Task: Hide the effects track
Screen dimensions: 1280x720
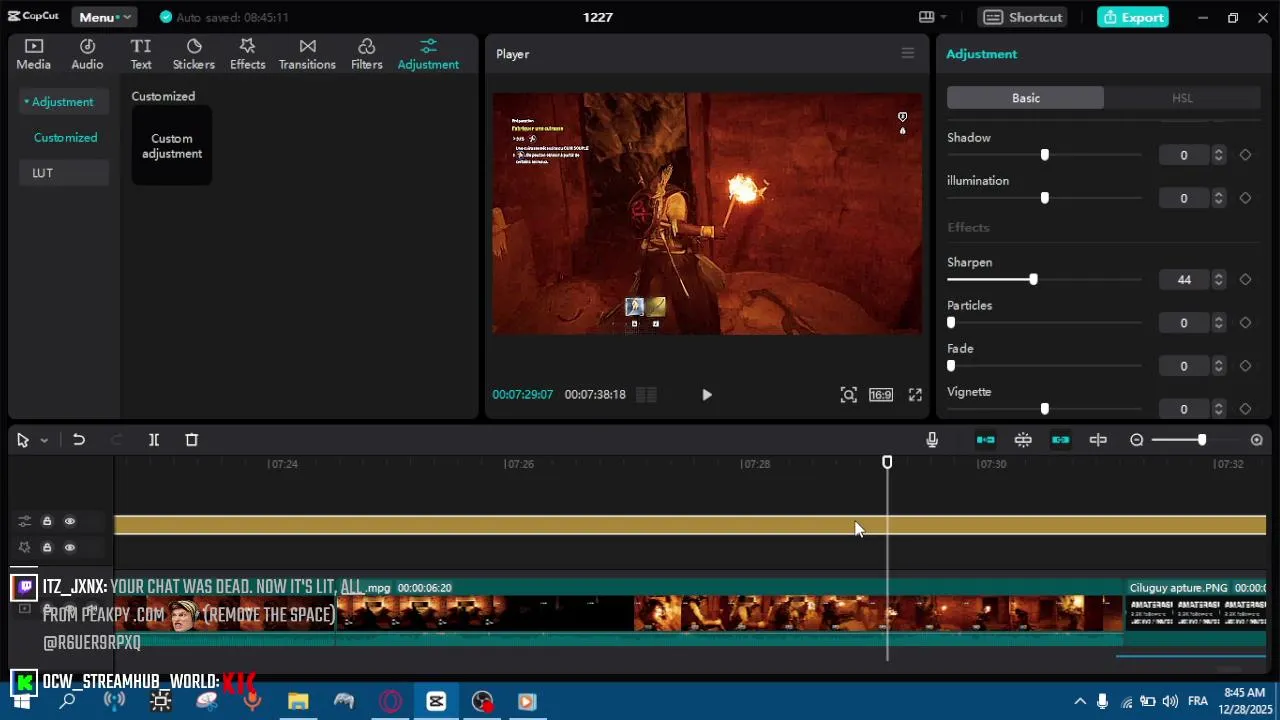Action: pos(70,547)
